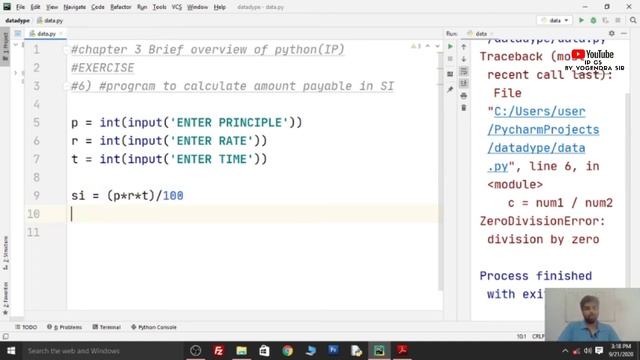Follow the traceback file path link
640x360 pixels.
(x=543, y=139)
